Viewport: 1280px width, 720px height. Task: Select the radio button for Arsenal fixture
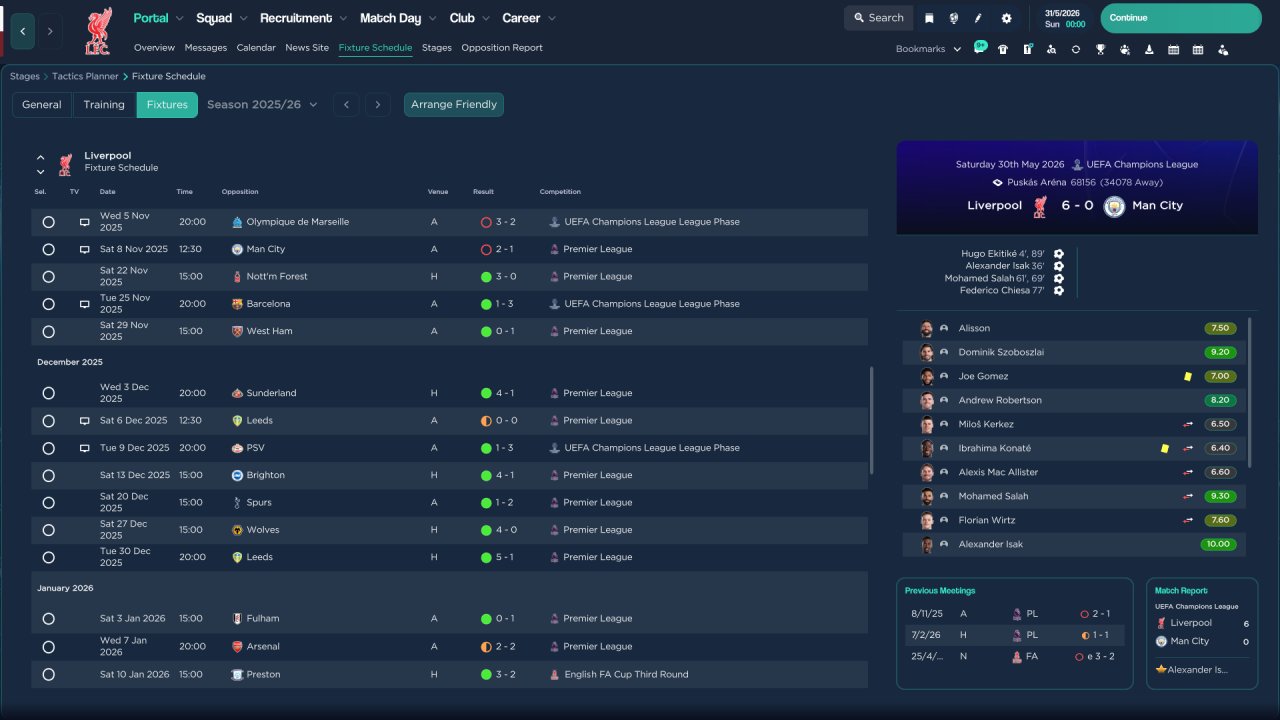48,647
